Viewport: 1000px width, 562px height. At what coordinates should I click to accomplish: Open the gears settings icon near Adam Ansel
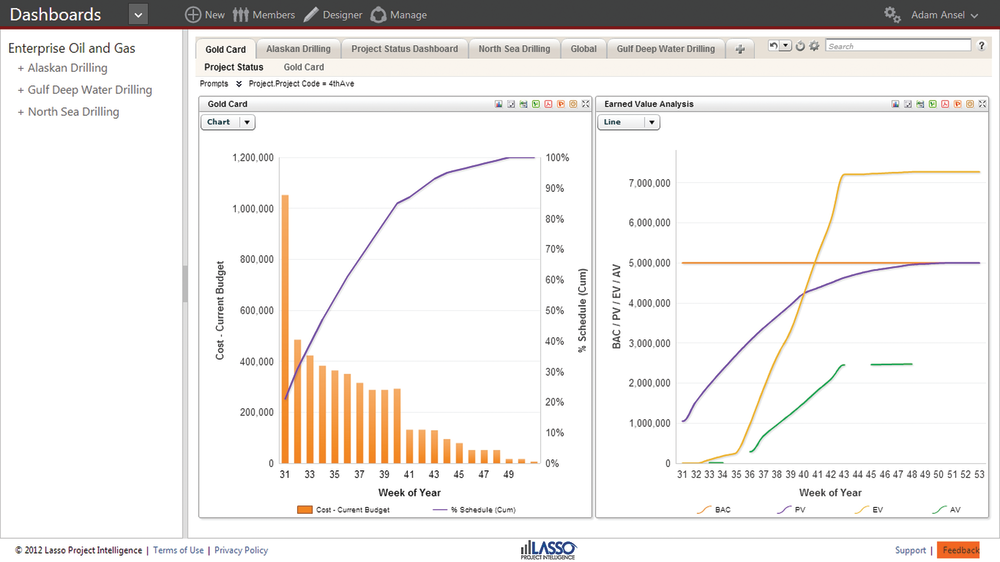point(892,15)
